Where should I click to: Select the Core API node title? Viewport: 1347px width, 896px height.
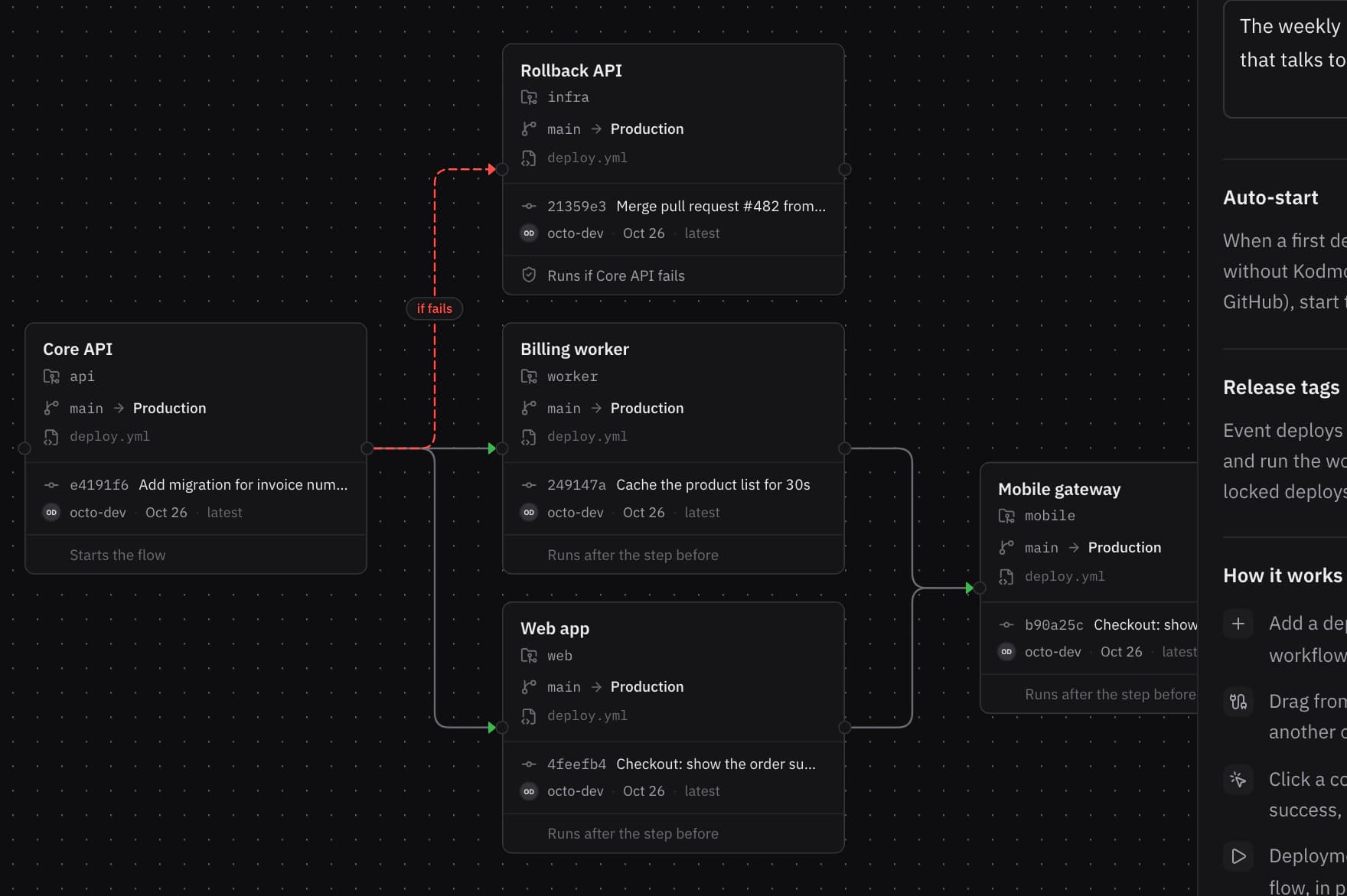[x=78, y=349]
